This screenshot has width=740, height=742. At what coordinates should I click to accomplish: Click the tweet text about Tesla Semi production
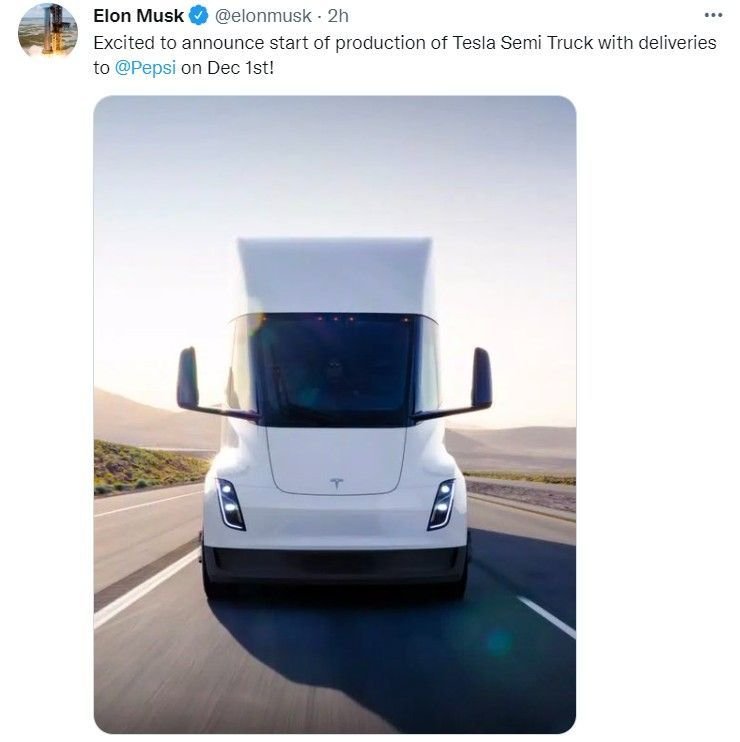(x=405, y=55)
